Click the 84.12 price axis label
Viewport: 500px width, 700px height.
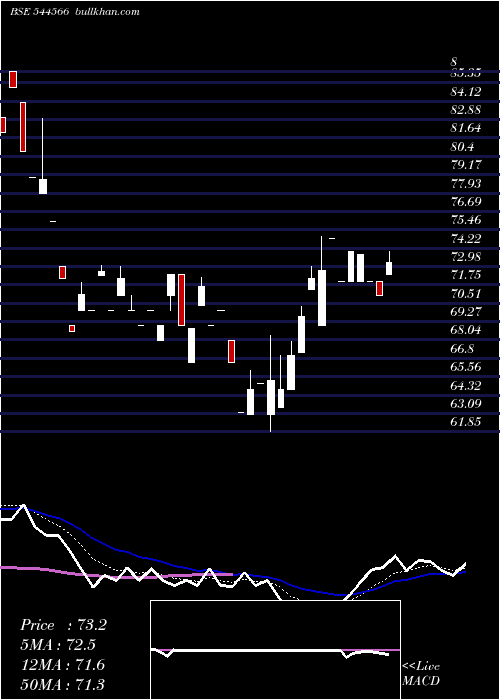[x=466, y=92]
